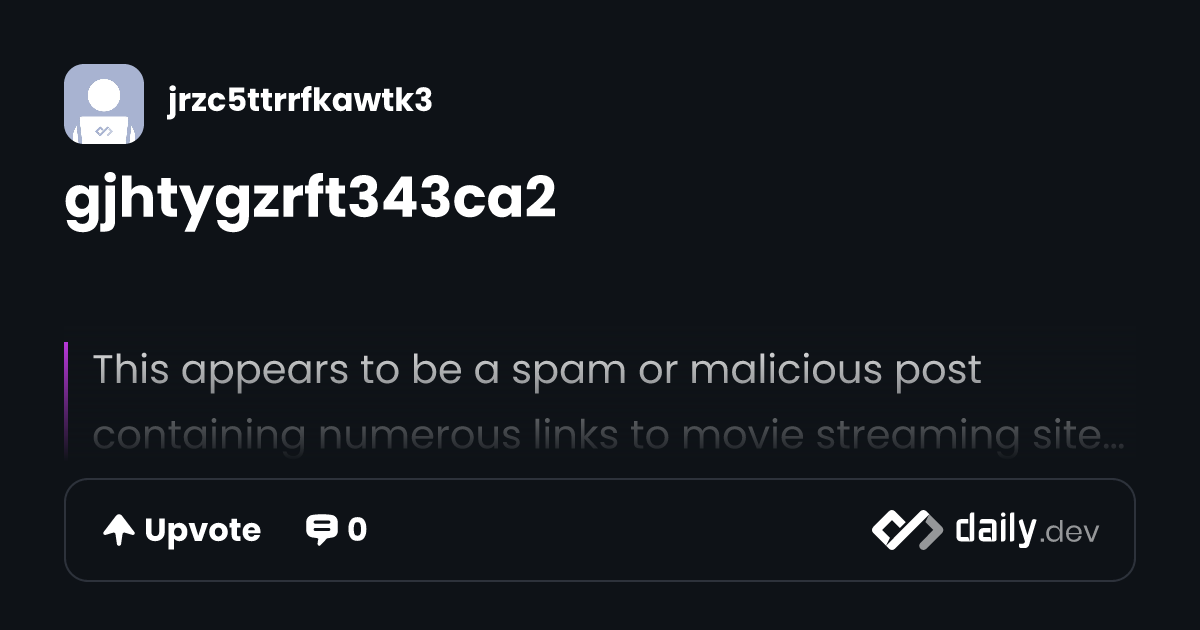Click the upvote arrow icon
The width and height of the screenshot is (1200, 630).
coord(119,530)
